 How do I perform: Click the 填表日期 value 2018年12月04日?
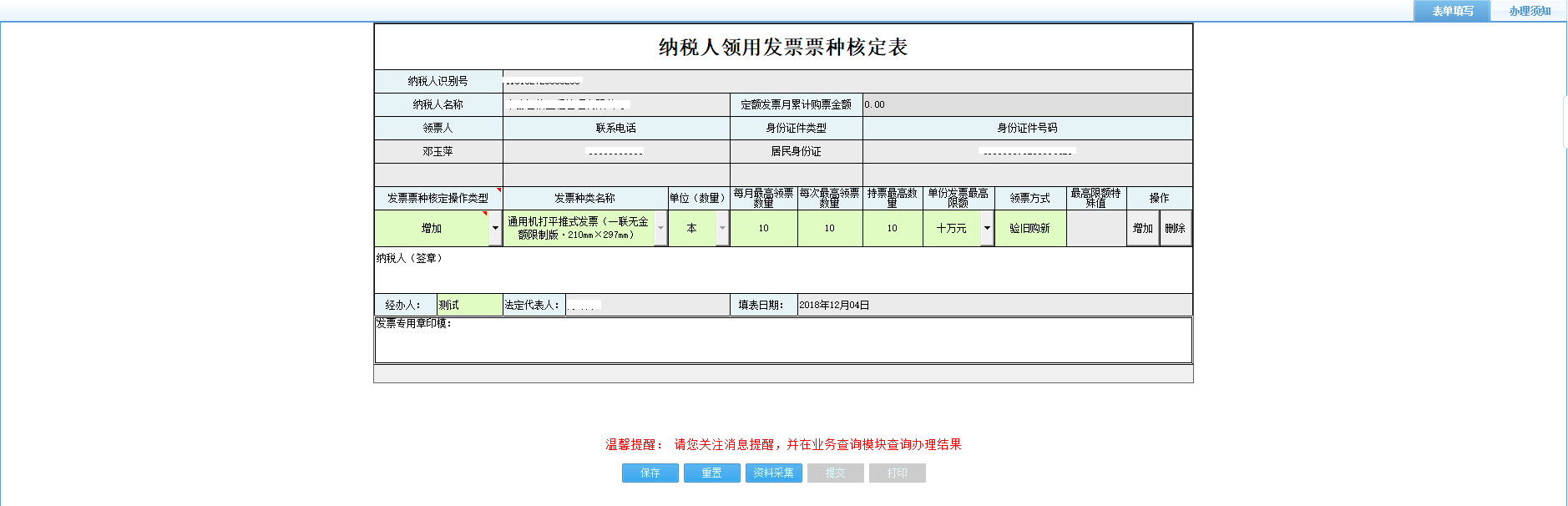tap(834, 305)
